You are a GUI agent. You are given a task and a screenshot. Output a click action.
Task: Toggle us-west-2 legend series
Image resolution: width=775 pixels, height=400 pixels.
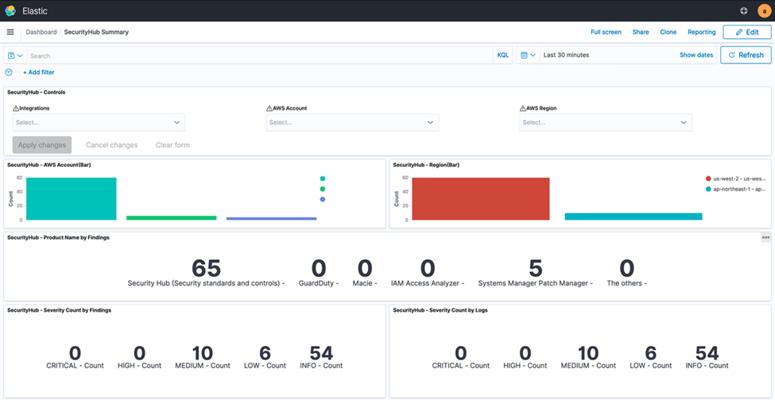point(736,178)
